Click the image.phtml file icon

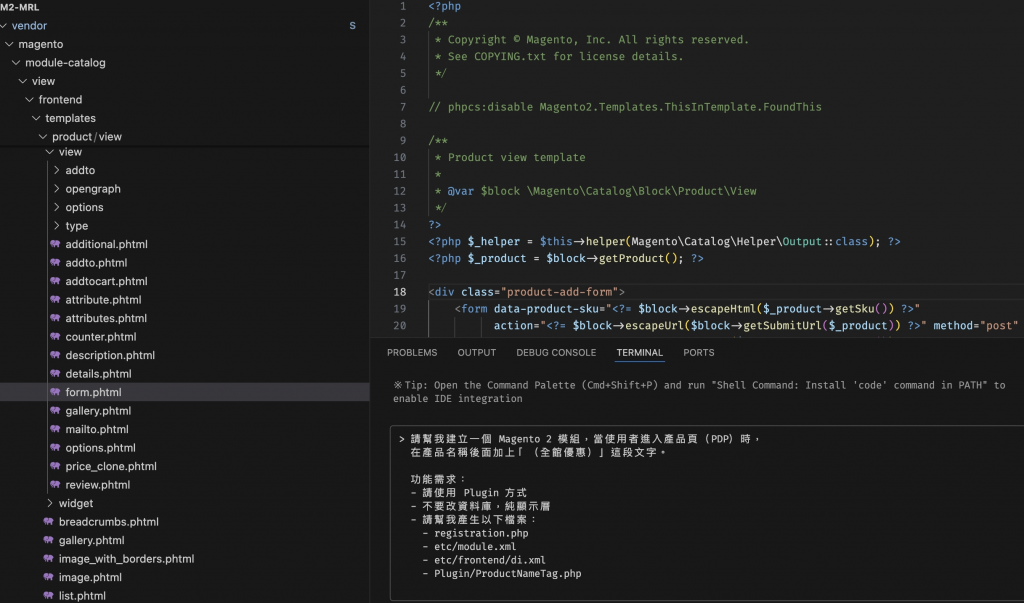48,577
